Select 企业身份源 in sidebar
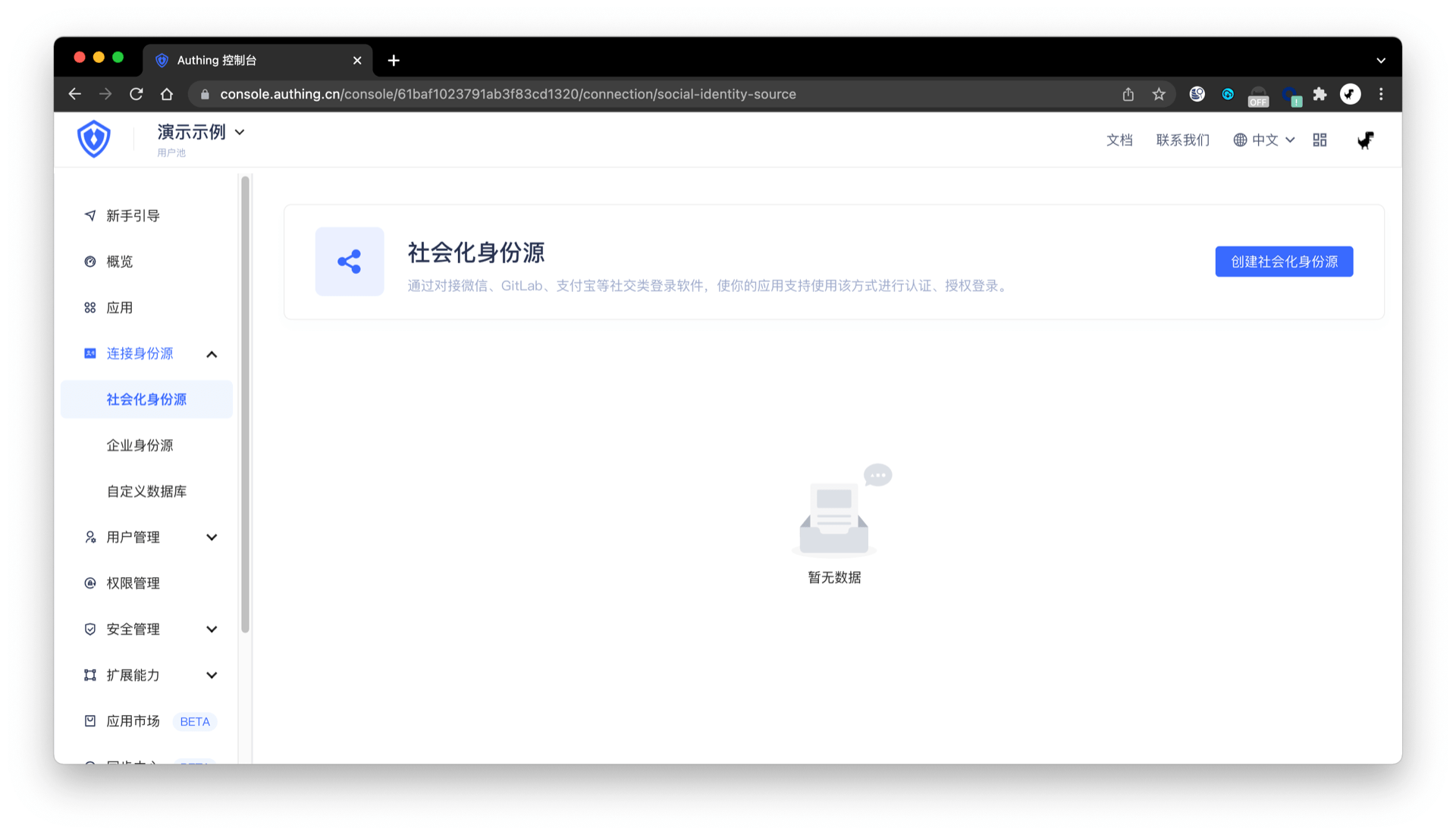Screen dimensions: 1456x835 [140, 446]
